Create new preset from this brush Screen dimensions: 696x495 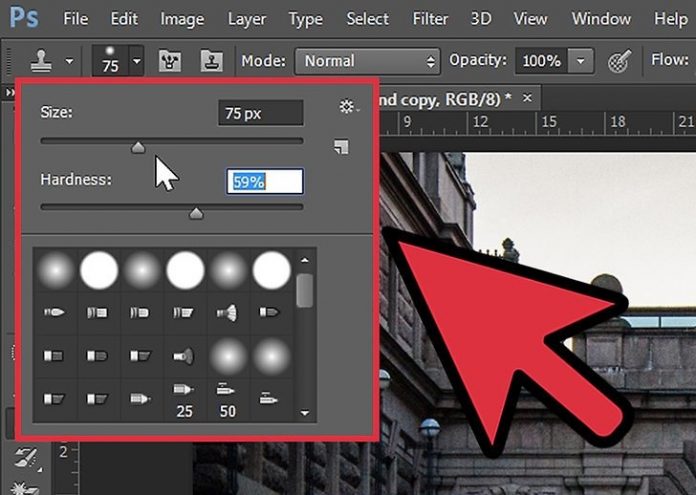342,147
